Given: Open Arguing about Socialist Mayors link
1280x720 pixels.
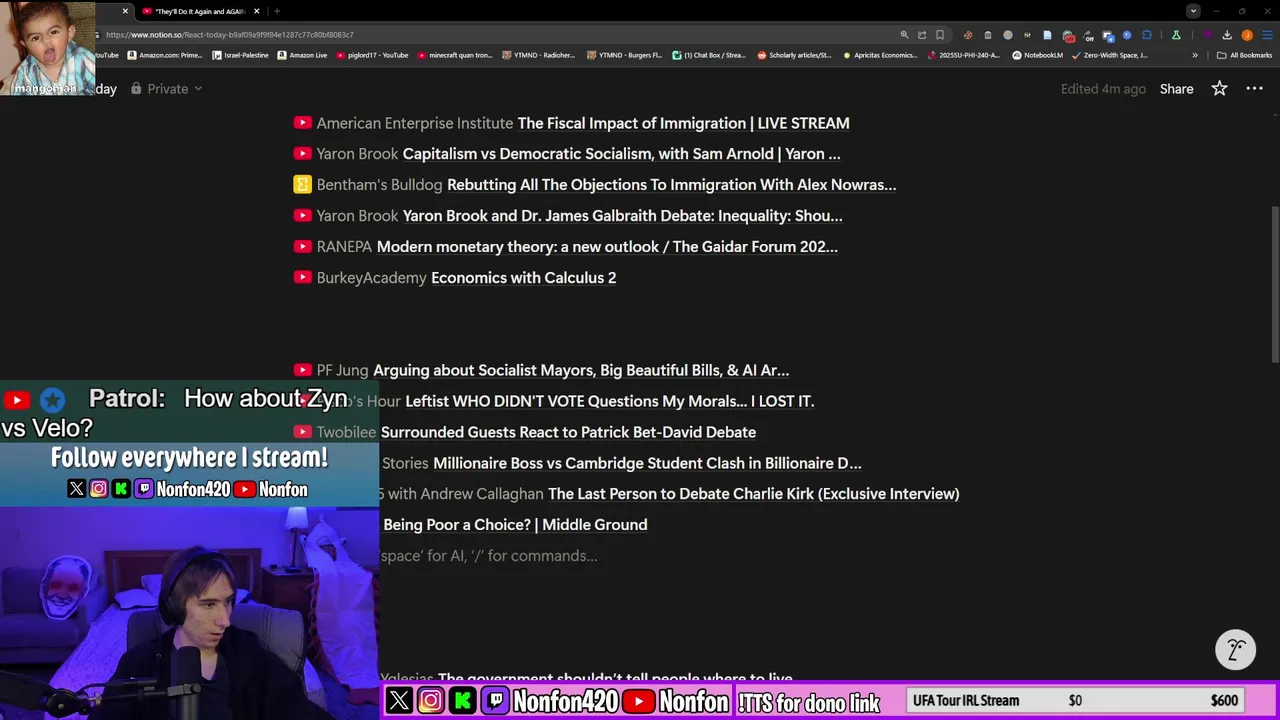Looking at the screenshot, I should (x=581, y=370).
